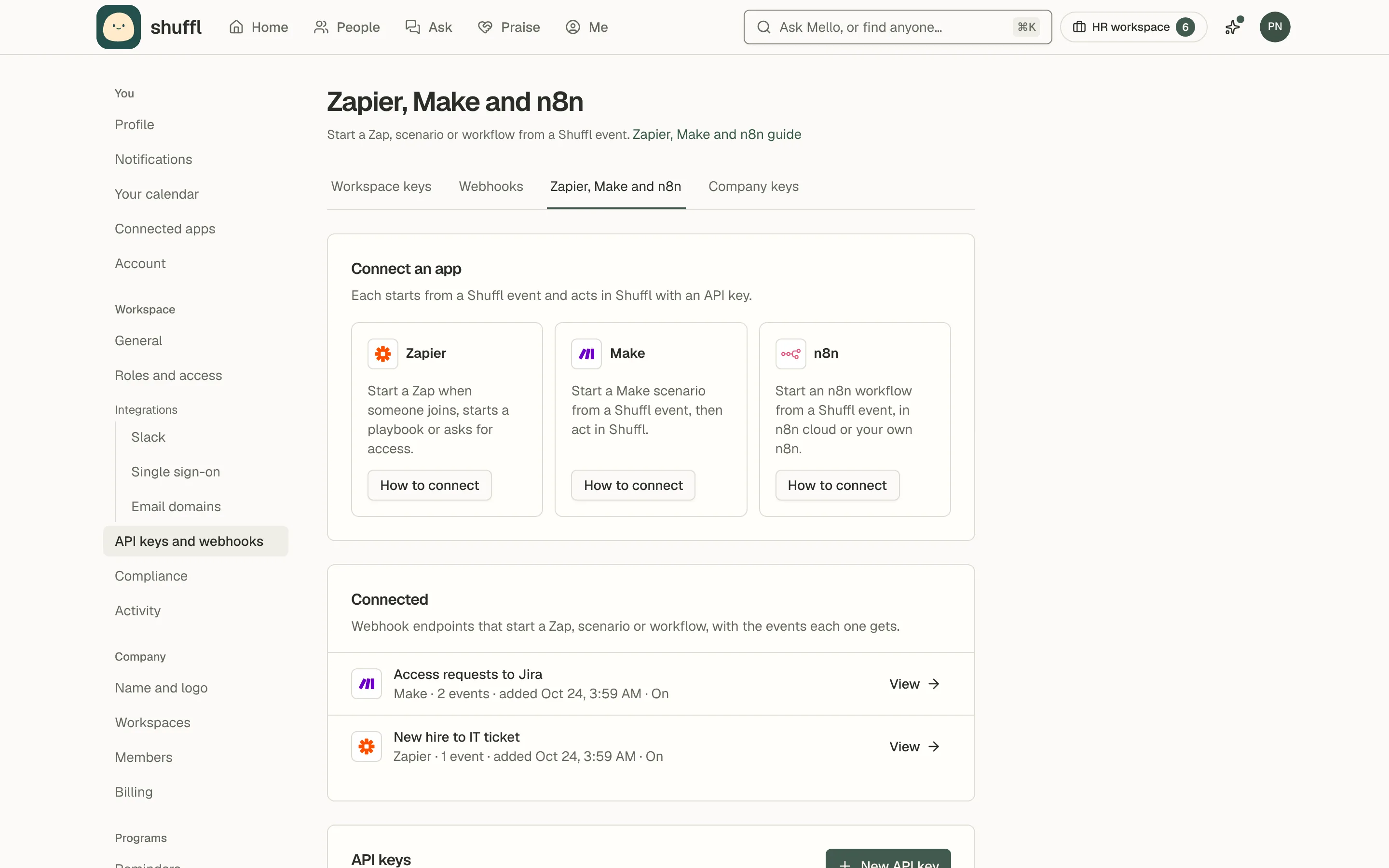Open Praise in the top navigation
The width and height of the screenshot is (1389, 868).
tap(508, 27)
